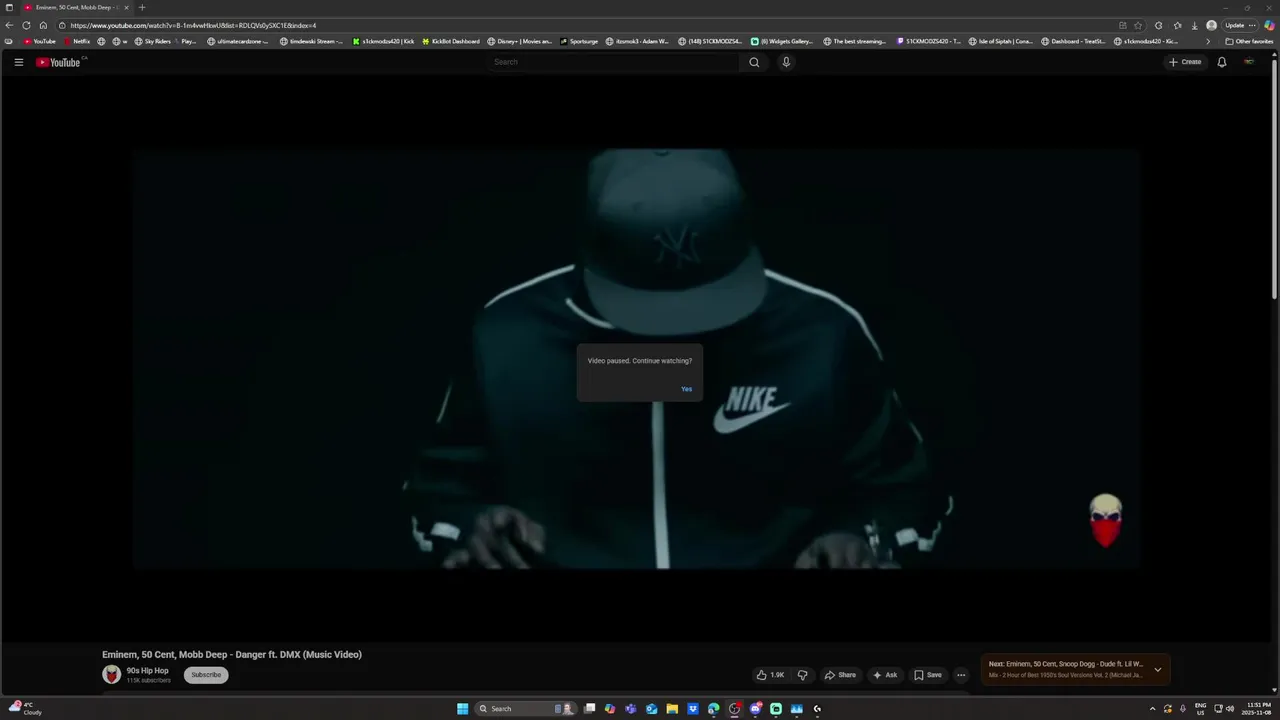
Task: Click the video title Danger ft. DMX
Action: click(232, 655)
